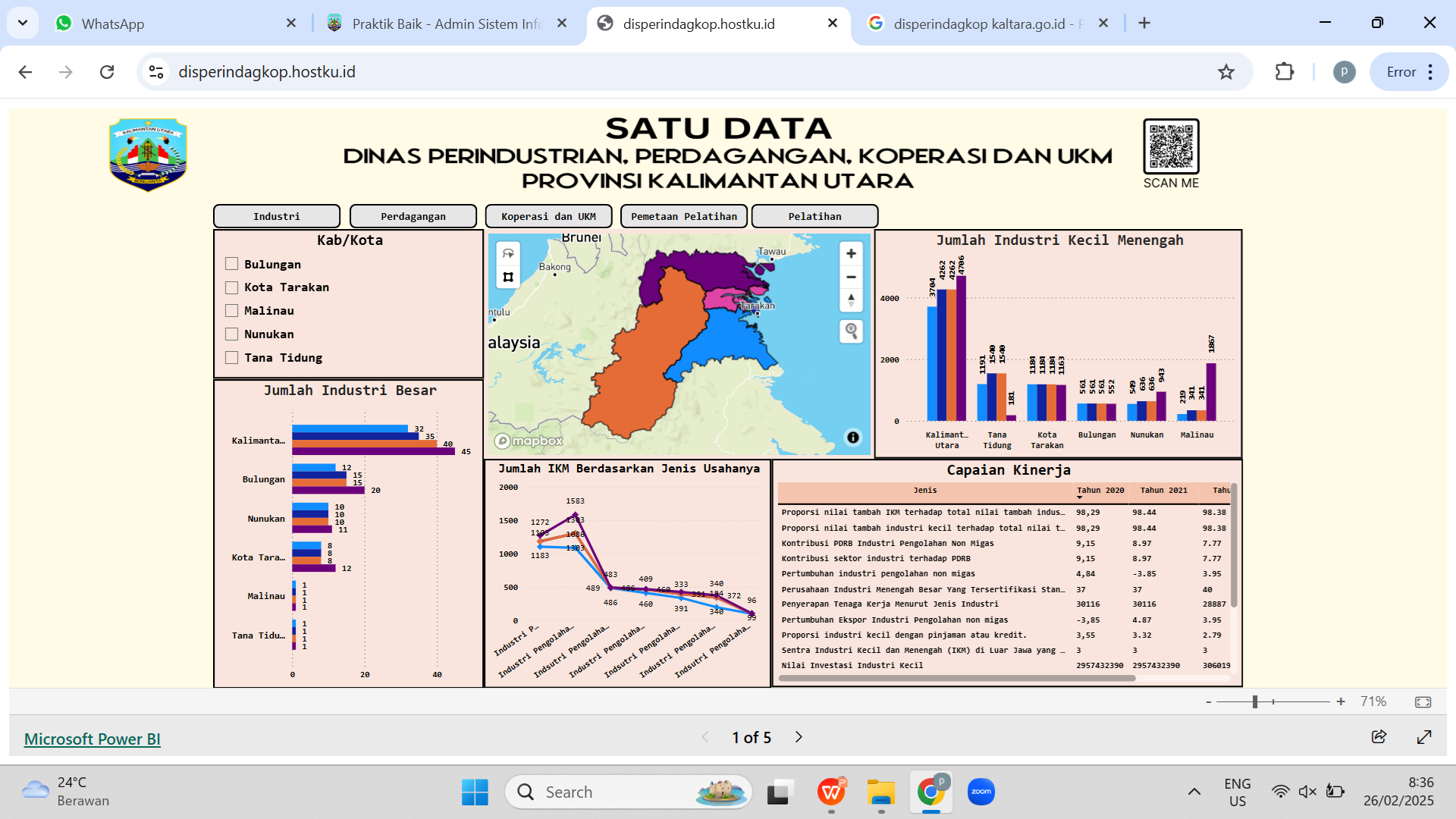Select the polygon draw tool on map
The image size is (1456, 819).
point(508,277)
